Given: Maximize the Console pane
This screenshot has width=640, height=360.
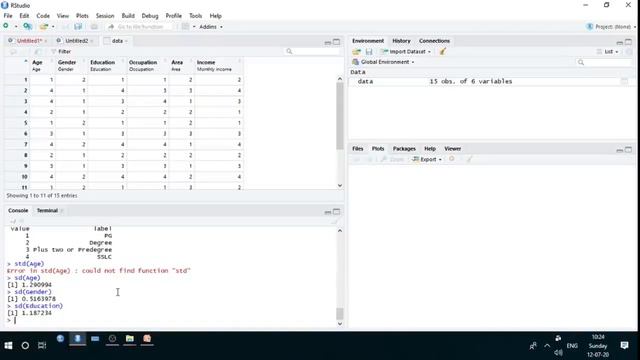Looking at the screenshot, I should coord(336,211).
